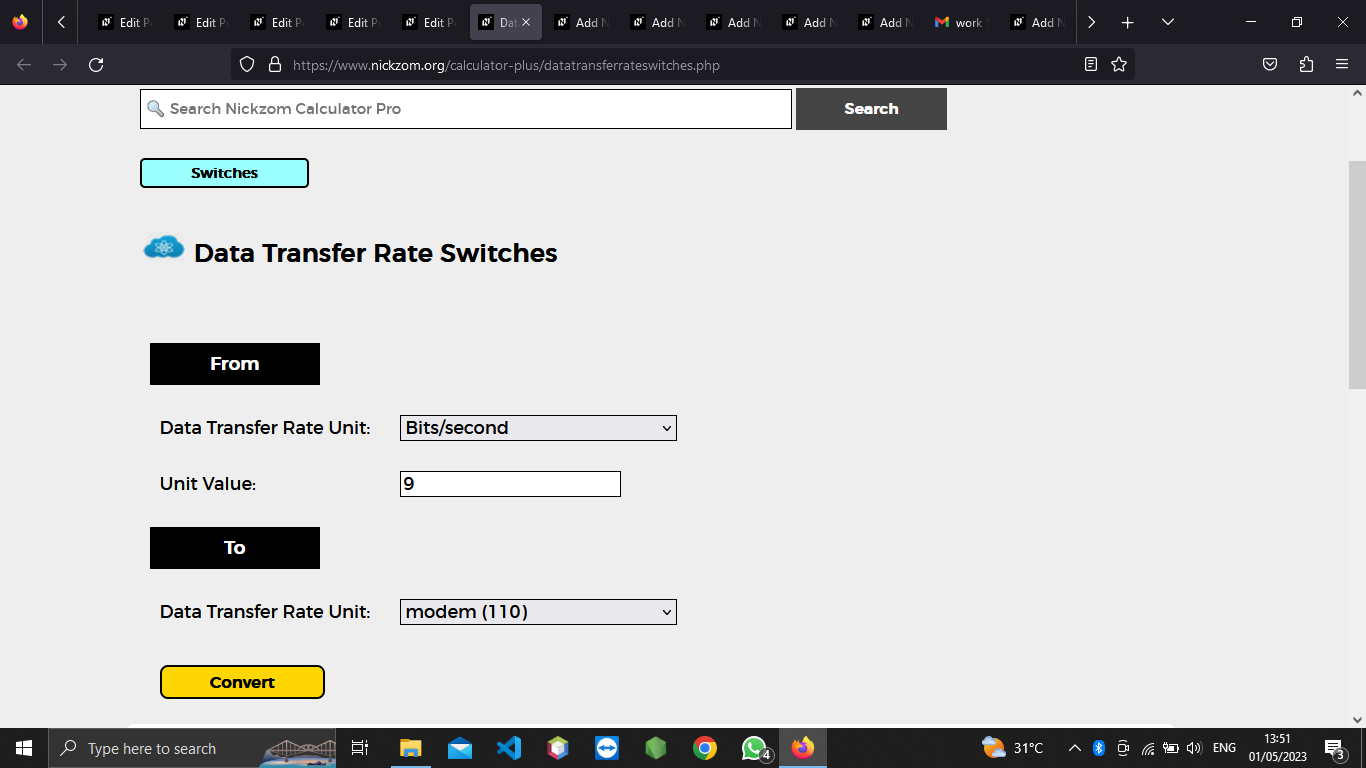Click the Unit Value input field
Screen dimensions: 1366x768
[x=510, y=484]
